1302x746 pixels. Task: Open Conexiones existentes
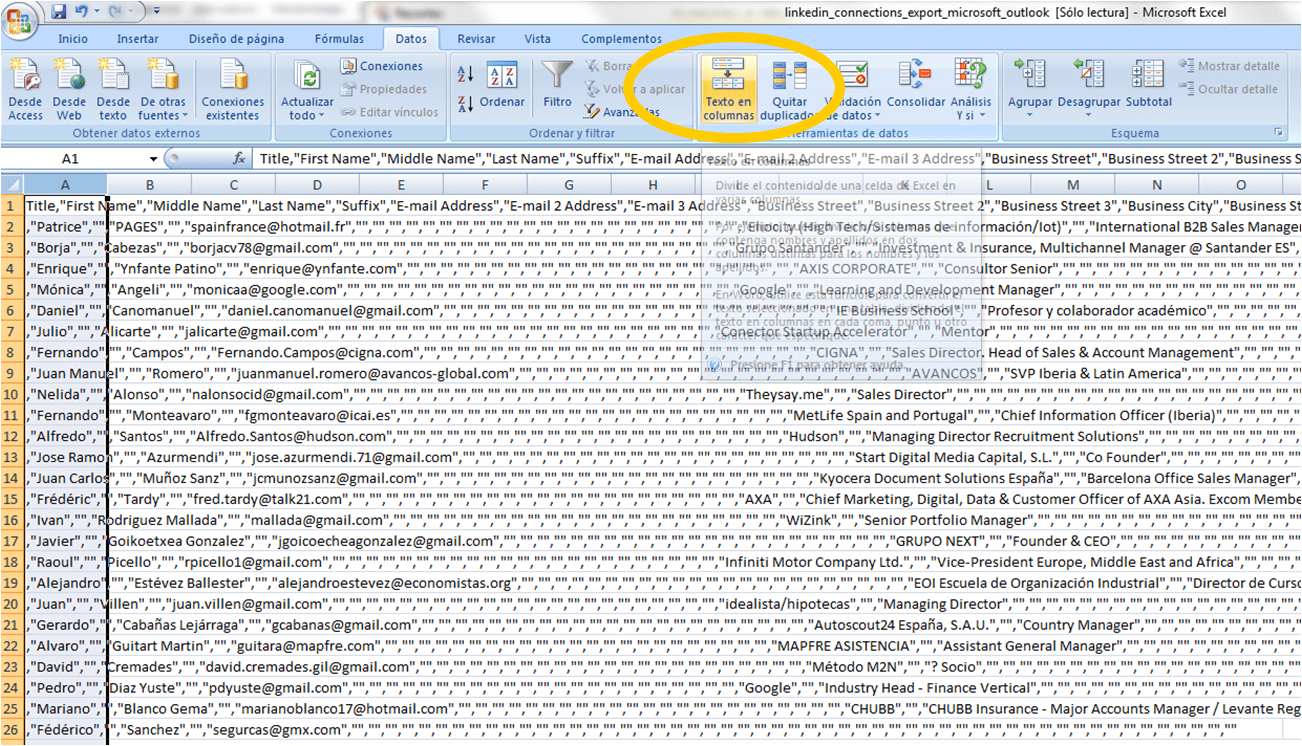tap(233, 88)
